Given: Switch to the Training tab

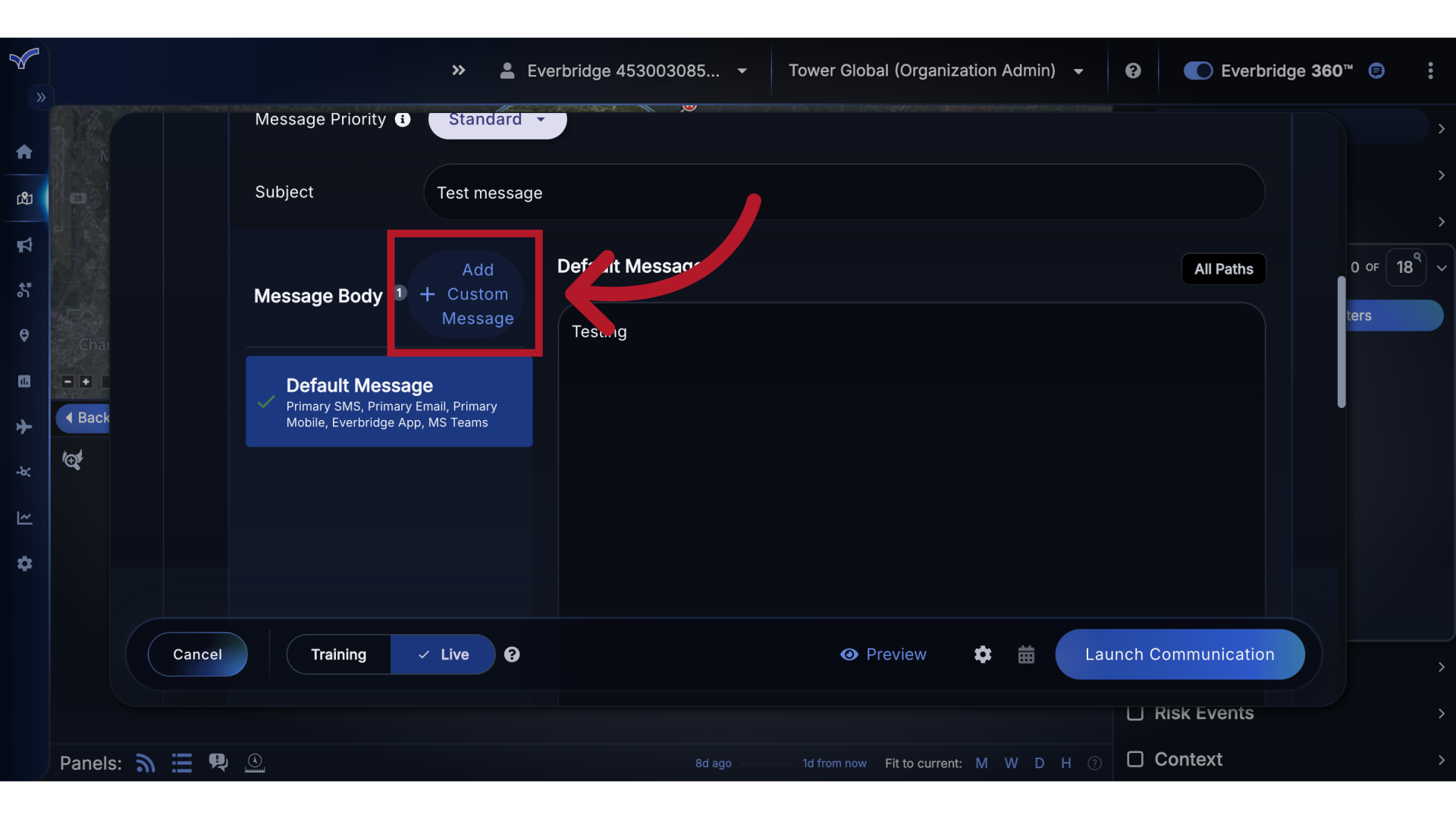Looking at the screenshot, I should tap(338, 654).
